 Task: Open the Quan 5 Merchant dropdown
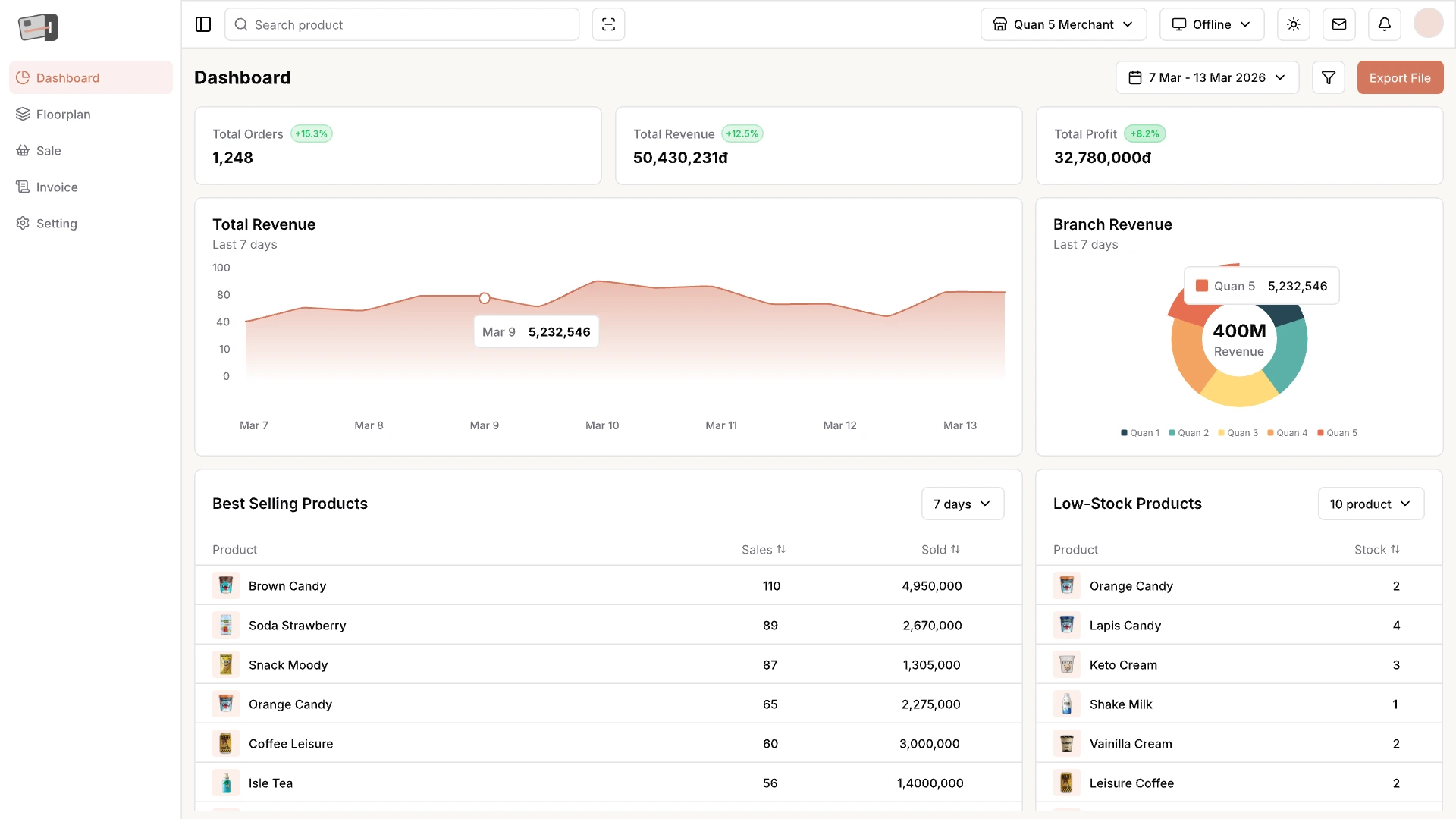click(x=1063, y=24)
